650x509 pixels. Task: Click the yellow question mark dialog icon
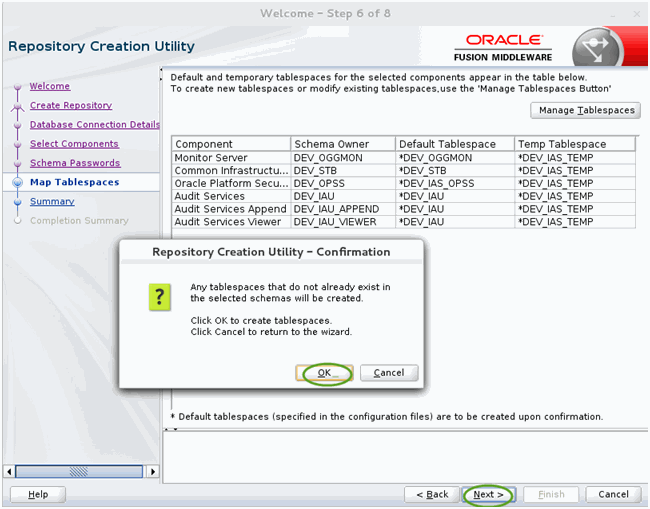(160, 297)
